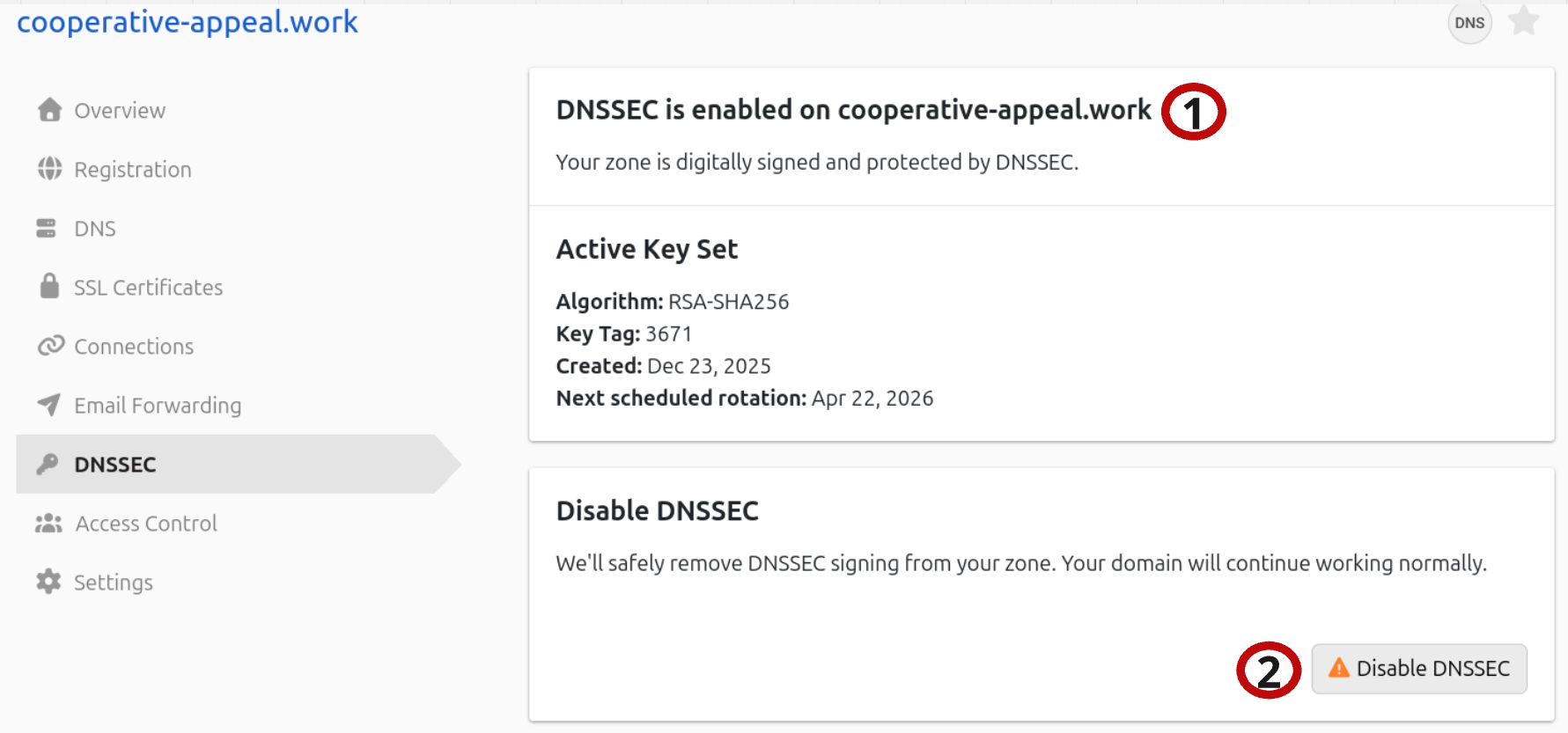
Task: Select the highlighted DNSSEC nav entry
Action: 115,464
